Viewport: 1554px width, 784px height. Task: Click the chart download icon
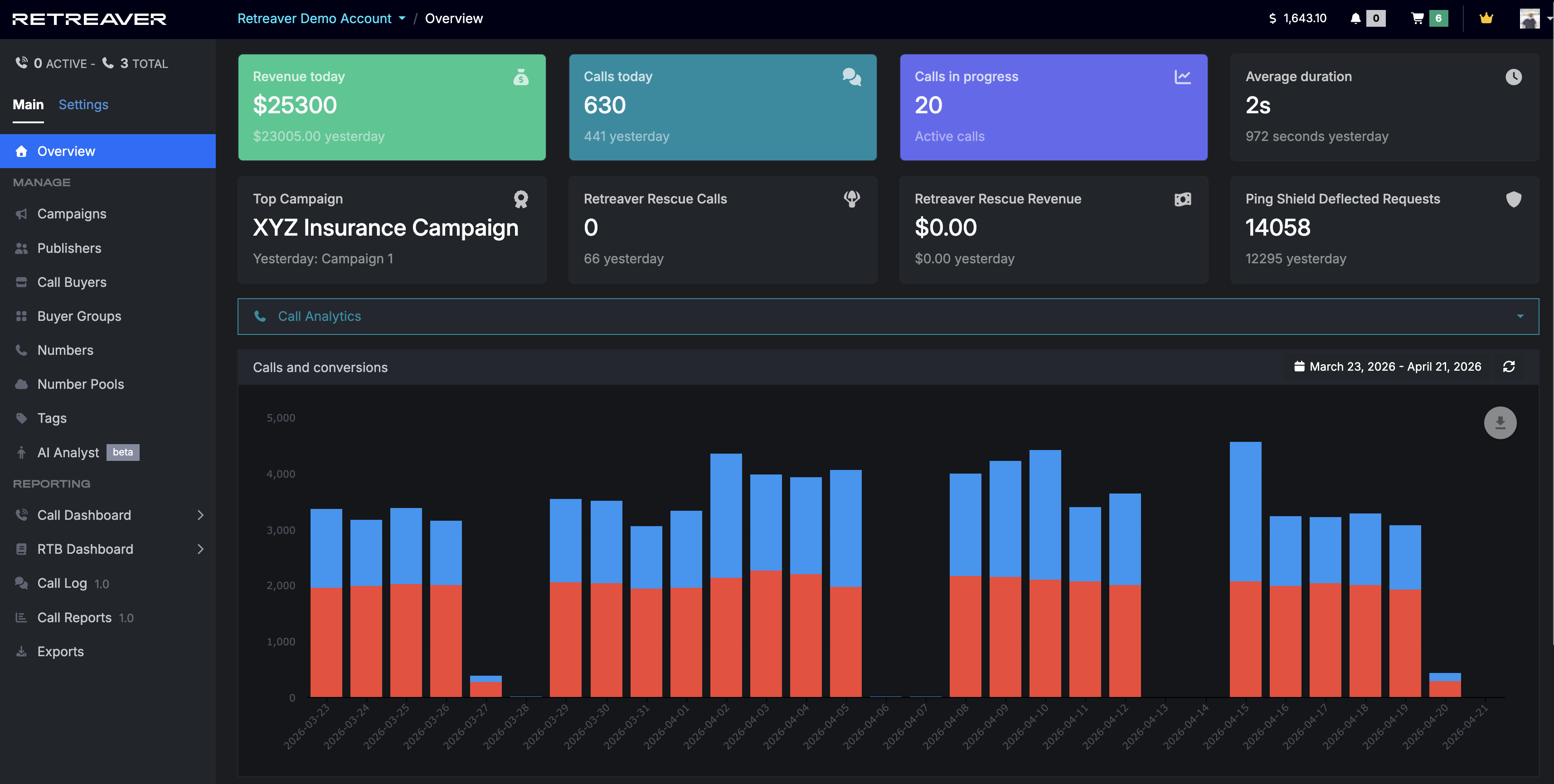pos(1500,423)
